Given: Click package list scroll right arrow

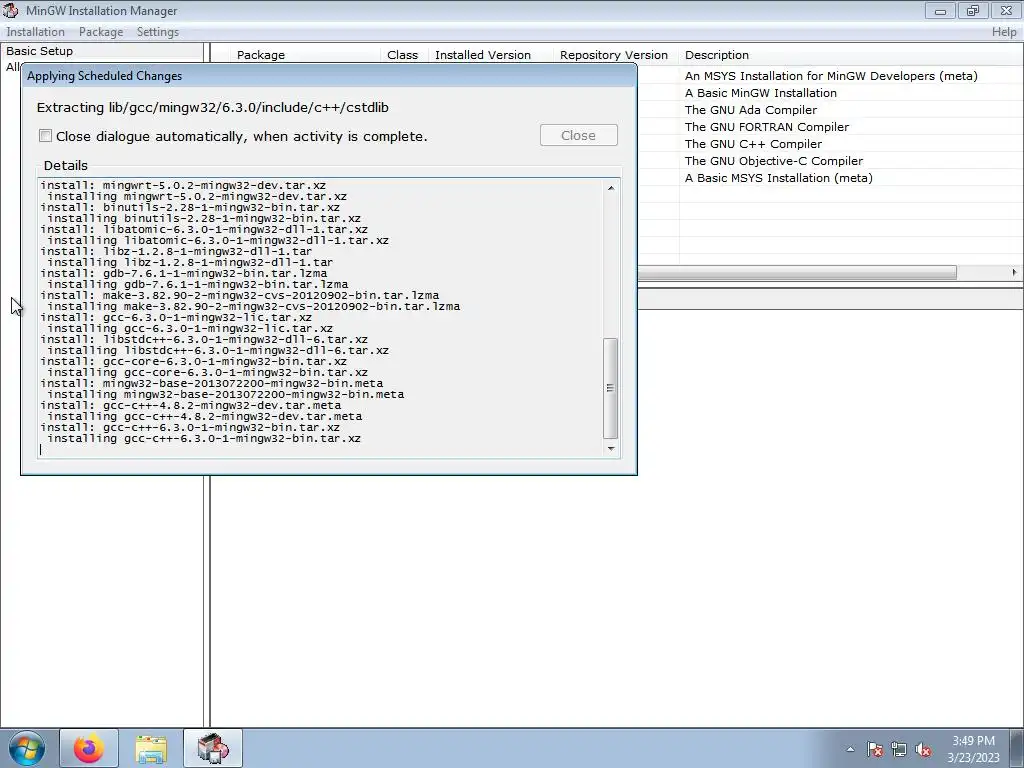Looking at the screenshot, I should pos(1014,272).
